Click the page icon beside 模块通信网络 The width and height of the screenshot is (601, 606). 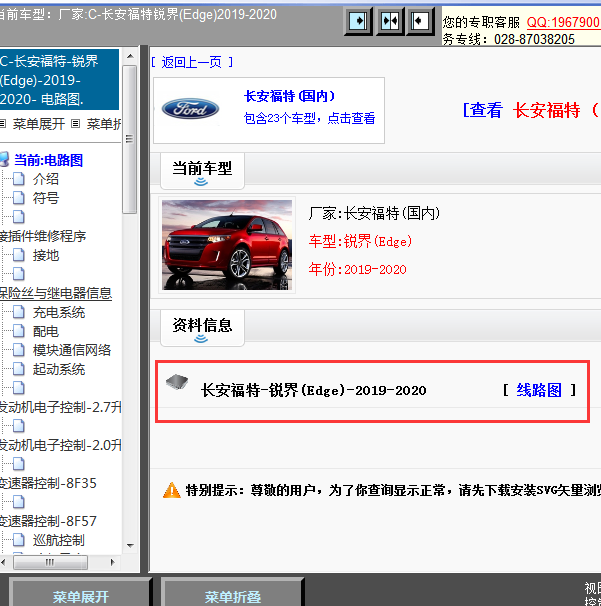[x=19, y=350]
